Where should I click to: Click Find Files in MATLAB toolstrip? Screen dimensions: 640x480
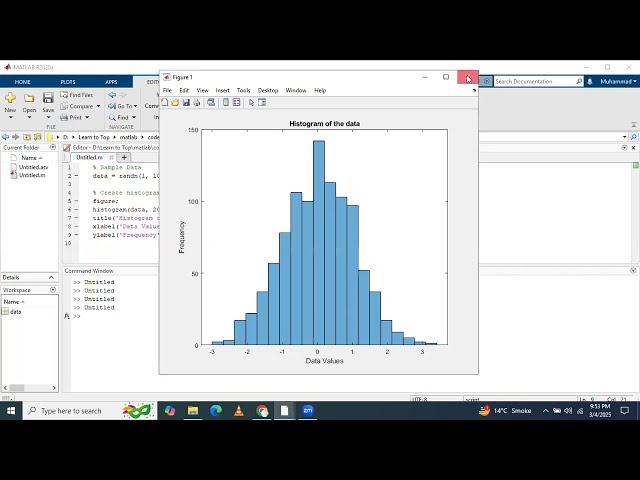tap(77, 95)
